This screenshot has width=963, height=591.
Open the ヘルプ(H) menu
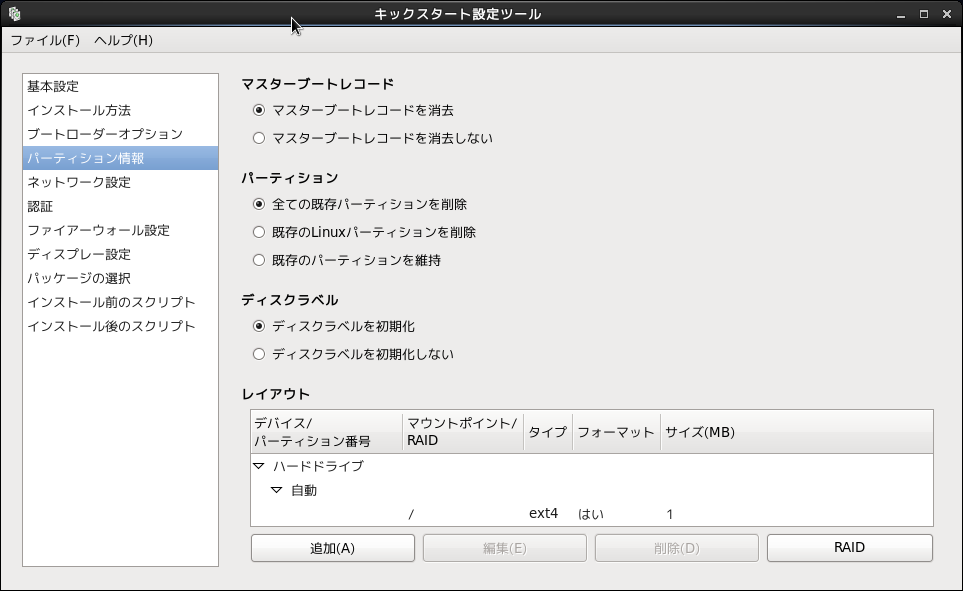coord(123,40)
